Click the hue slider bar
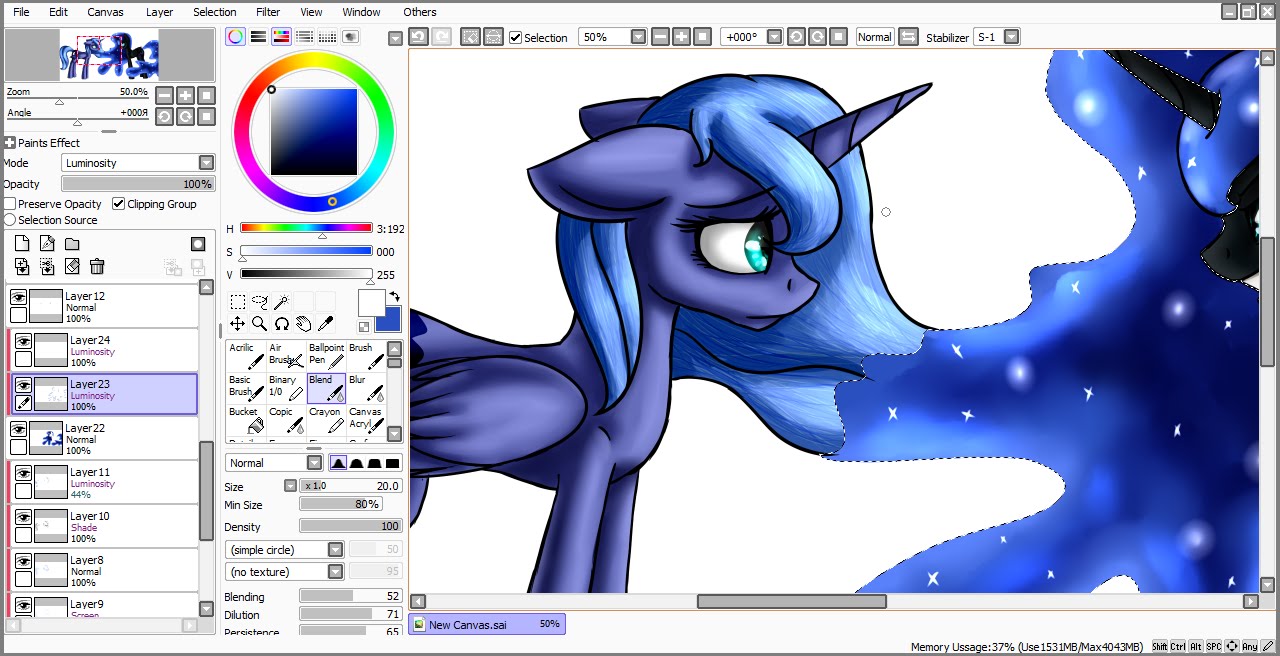 pos(306,228)
